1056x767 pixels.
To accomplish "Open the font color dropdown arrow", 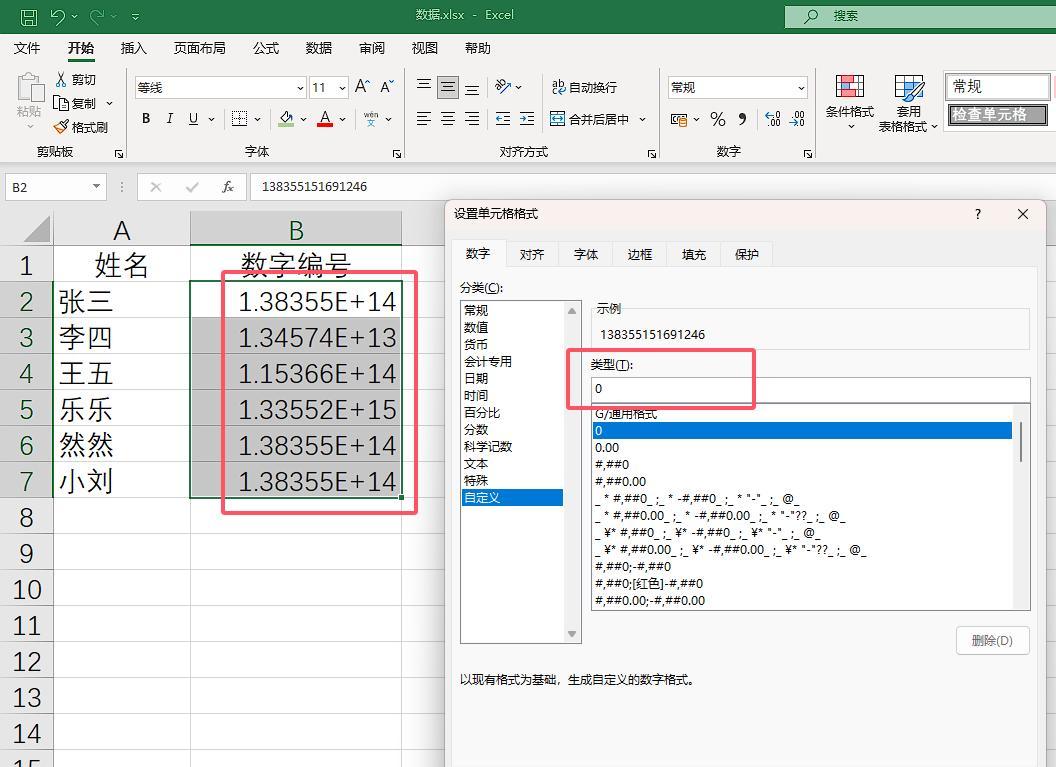I will [x=343, y=119].
